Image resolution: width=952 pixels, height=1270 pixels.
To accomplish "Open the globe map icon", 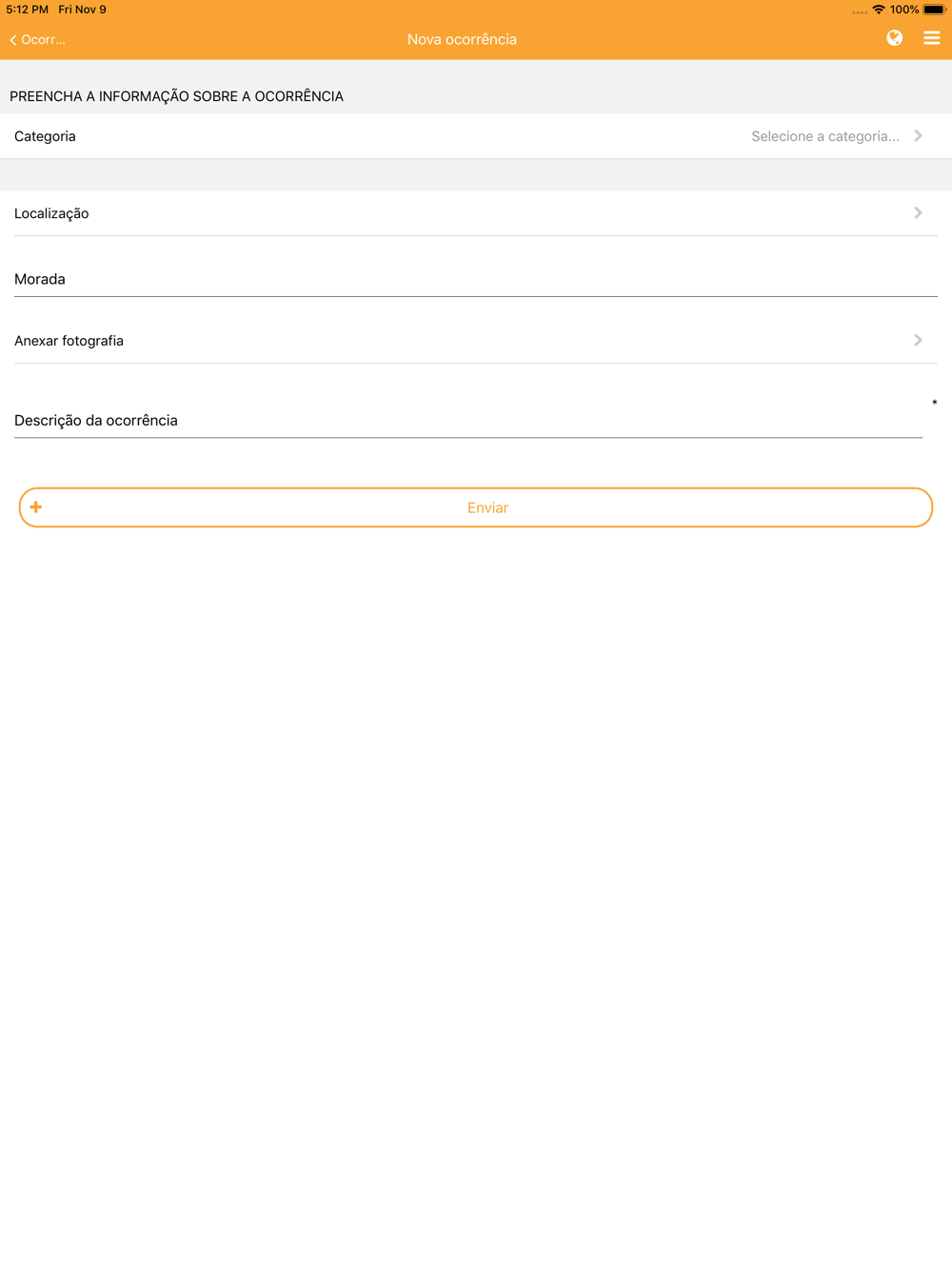I will (x=894, y=38).
